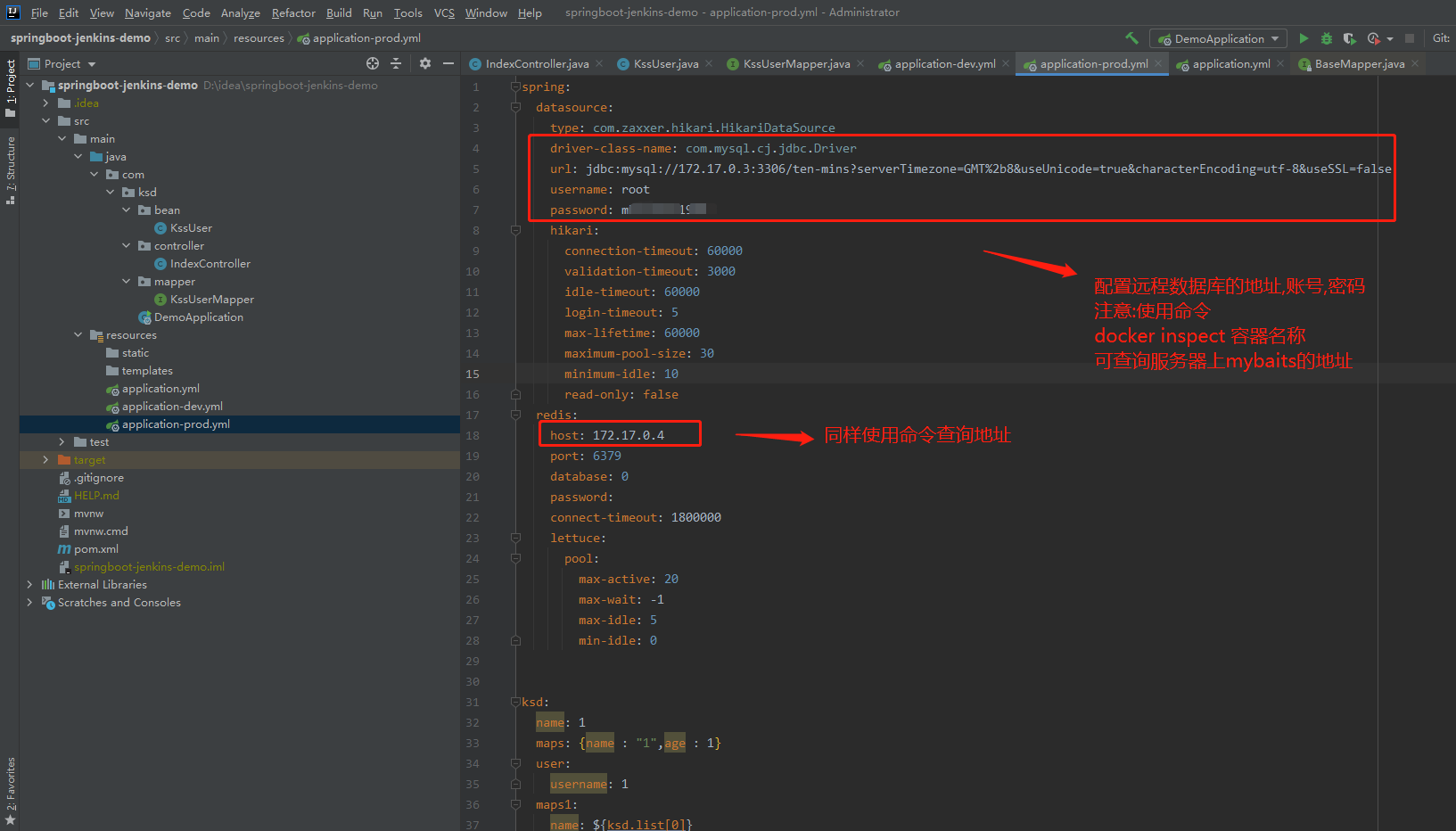The height and width of the screenshot is (831, 1456).
Task: Click line number 15 in gutter
Action: pyautogui.click(x=473, y=374)
